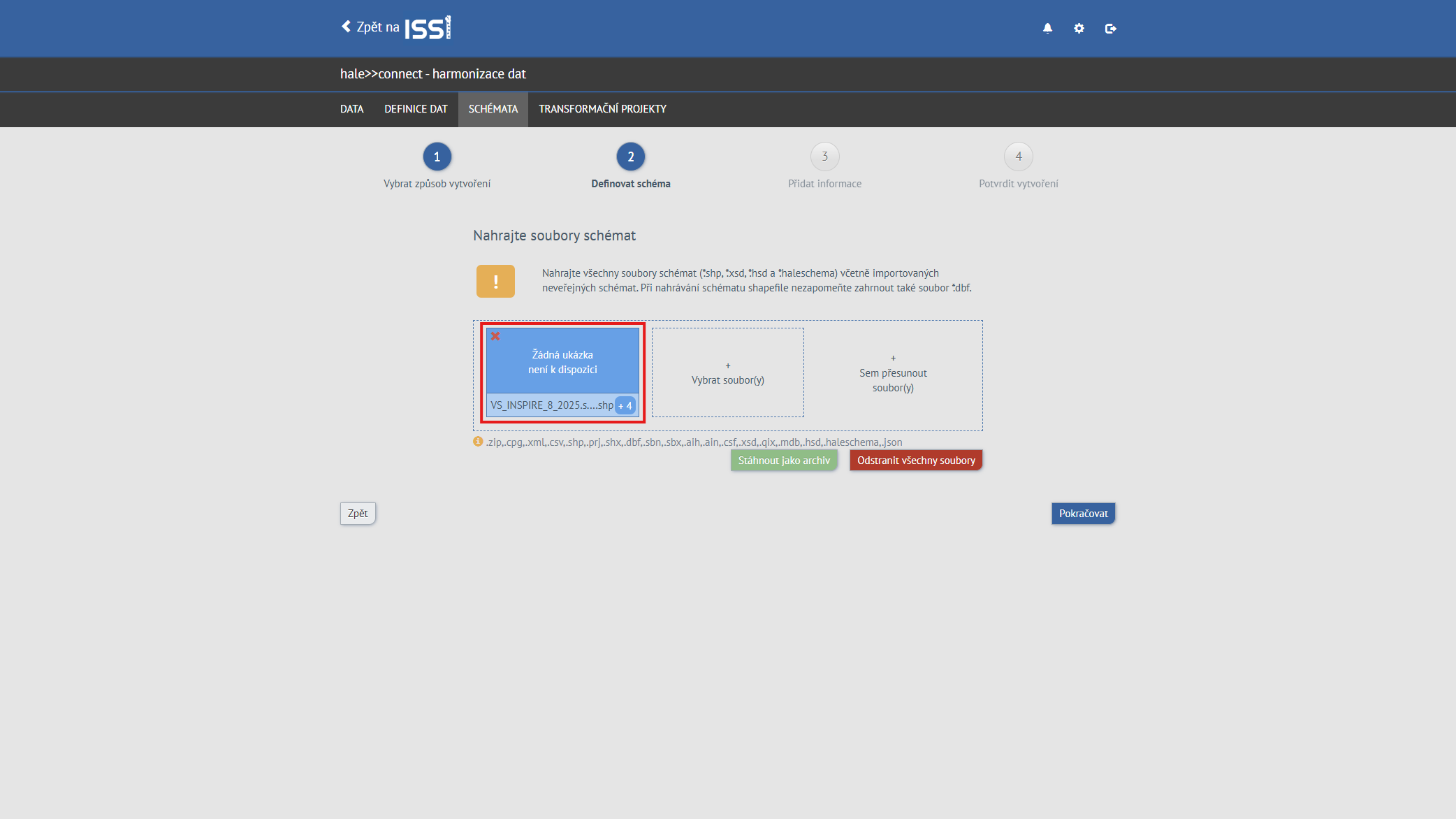Remove uploaded file with red X
This screenshot has width=1456, height=819.
pyautogui.click(x=495, y=336)
